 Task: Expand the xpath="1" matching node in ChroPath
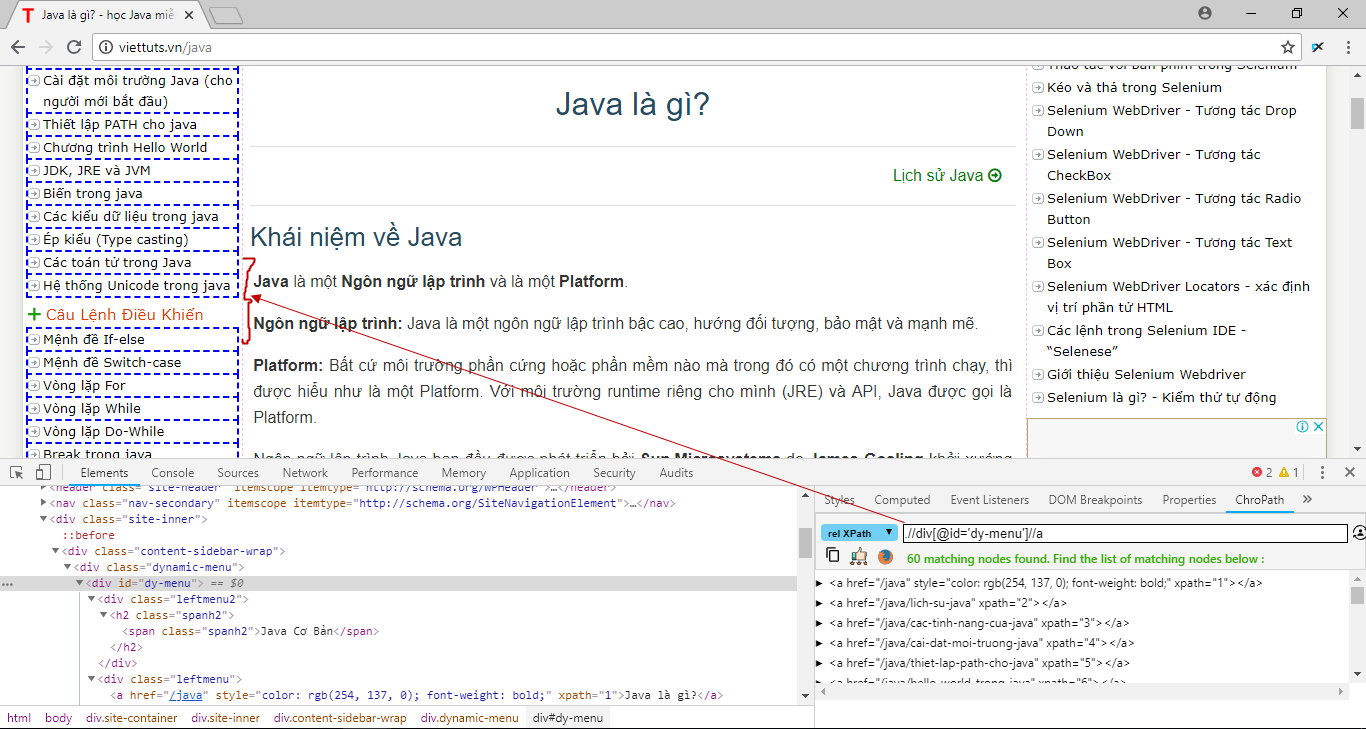click(x=820, y=583)
